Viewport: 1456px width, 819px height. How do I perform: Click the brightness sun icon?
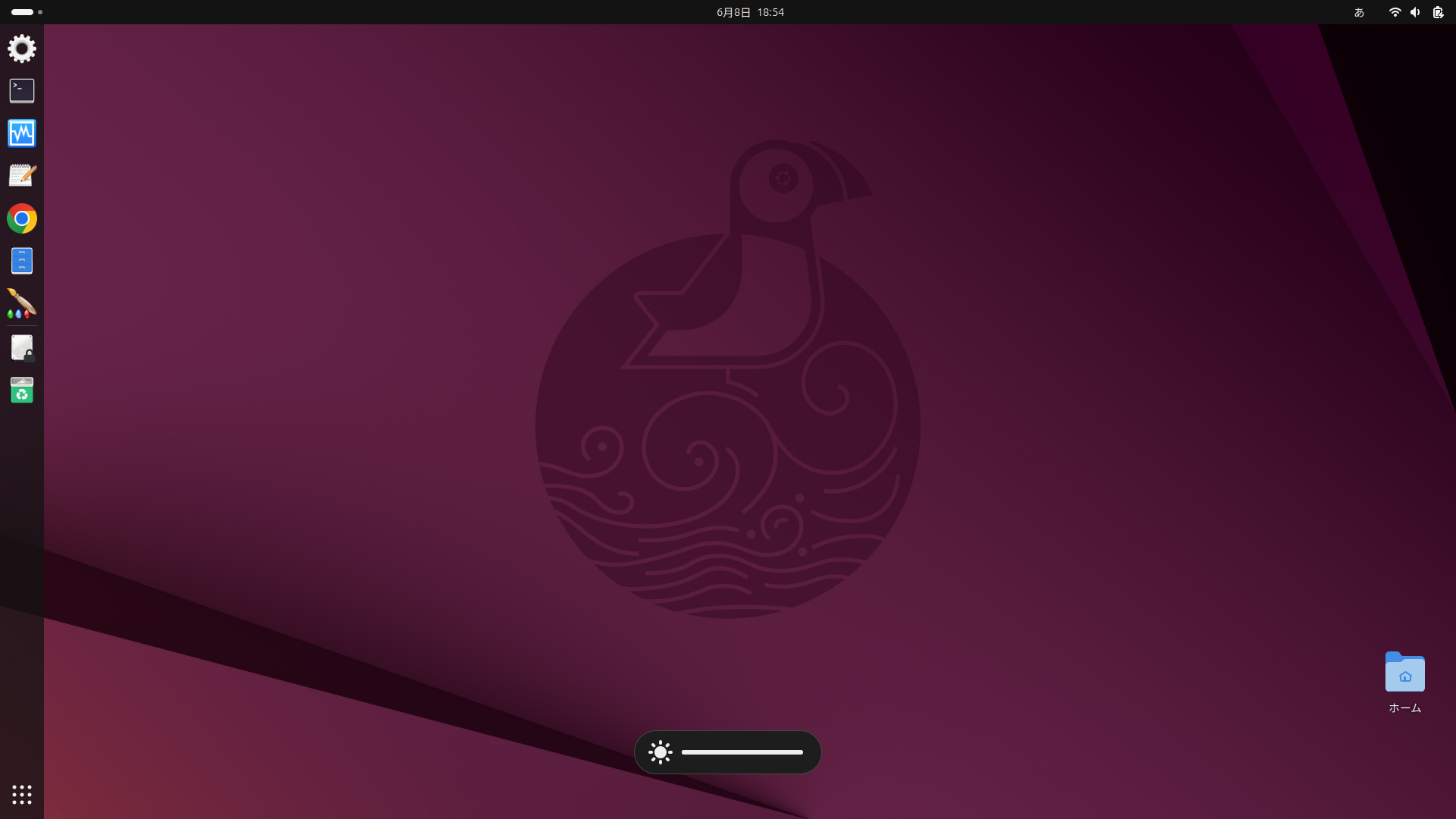pyautogui.click(x=660, y=752)
